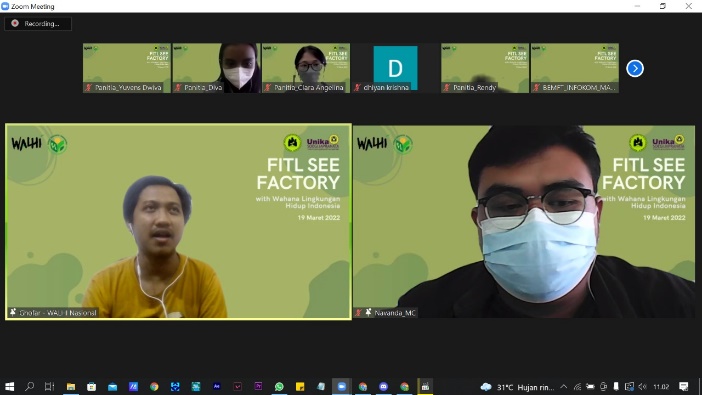The height and width of the screenshot is (395, 702).
Task: Click the muted mic icon on Navanda_MC
Action: [x=359, y=313]
